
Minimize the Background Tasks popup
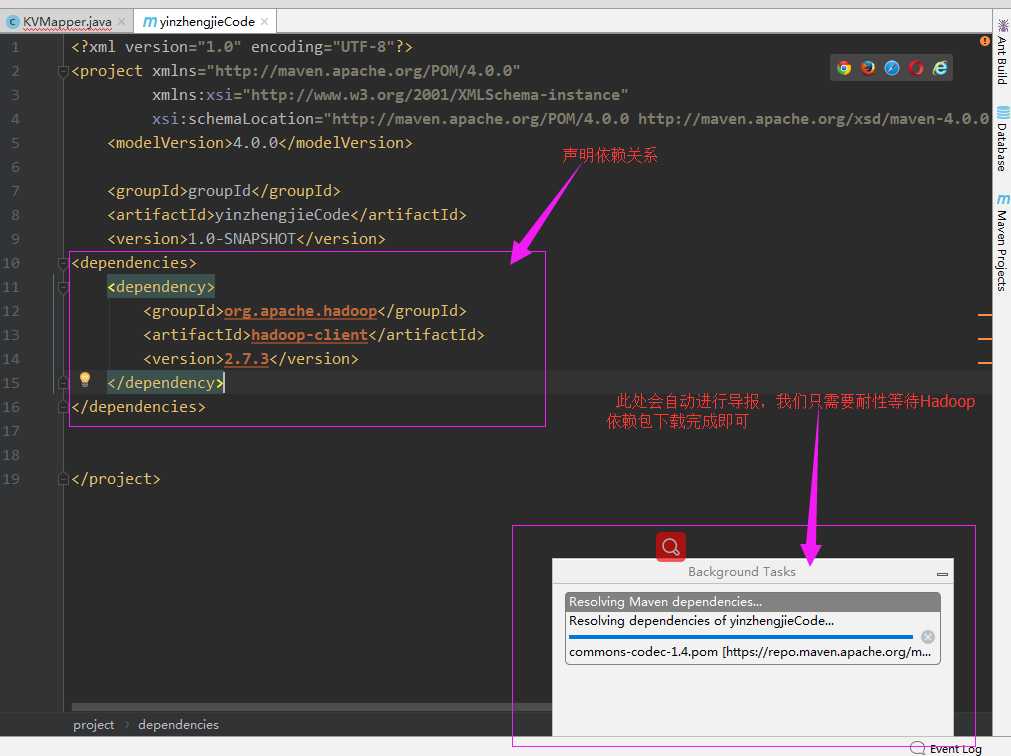tap(942, 573)
